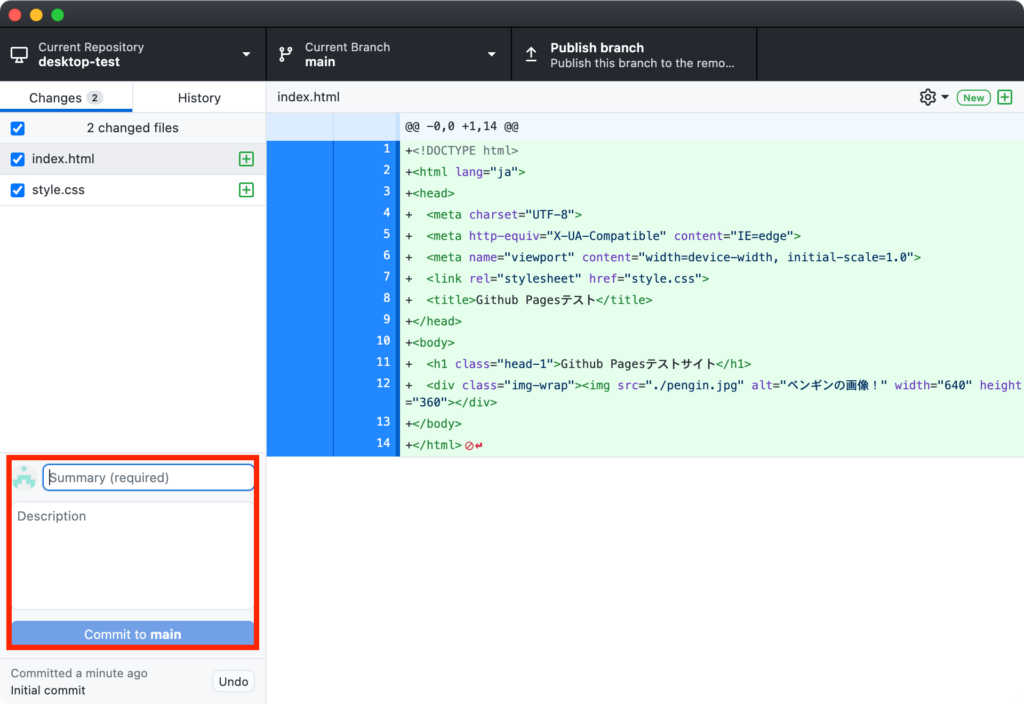The height and width of the screenshot is (704, 1024).
Task: Toggle the 2 changed files checkbox
Action: click(18, 128)
